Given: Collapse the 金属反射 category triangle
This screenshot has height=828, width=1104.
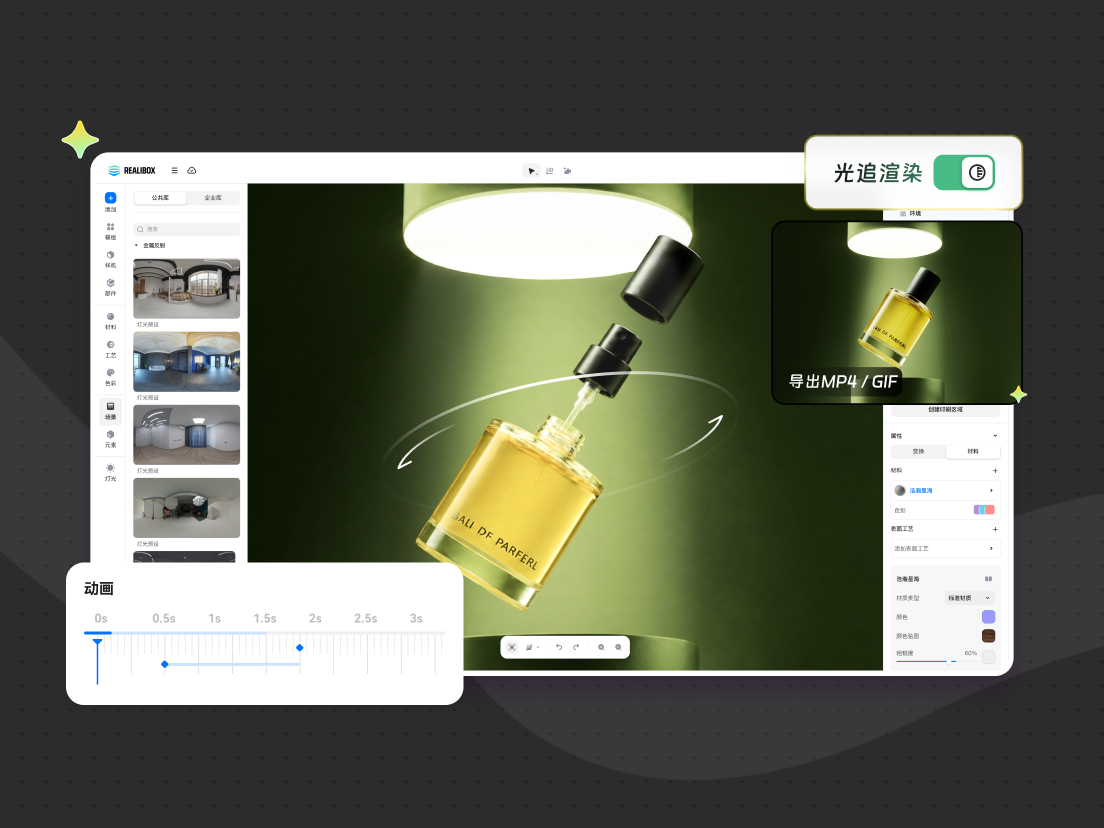Looking at the screenshot, I should pos(137,245).
